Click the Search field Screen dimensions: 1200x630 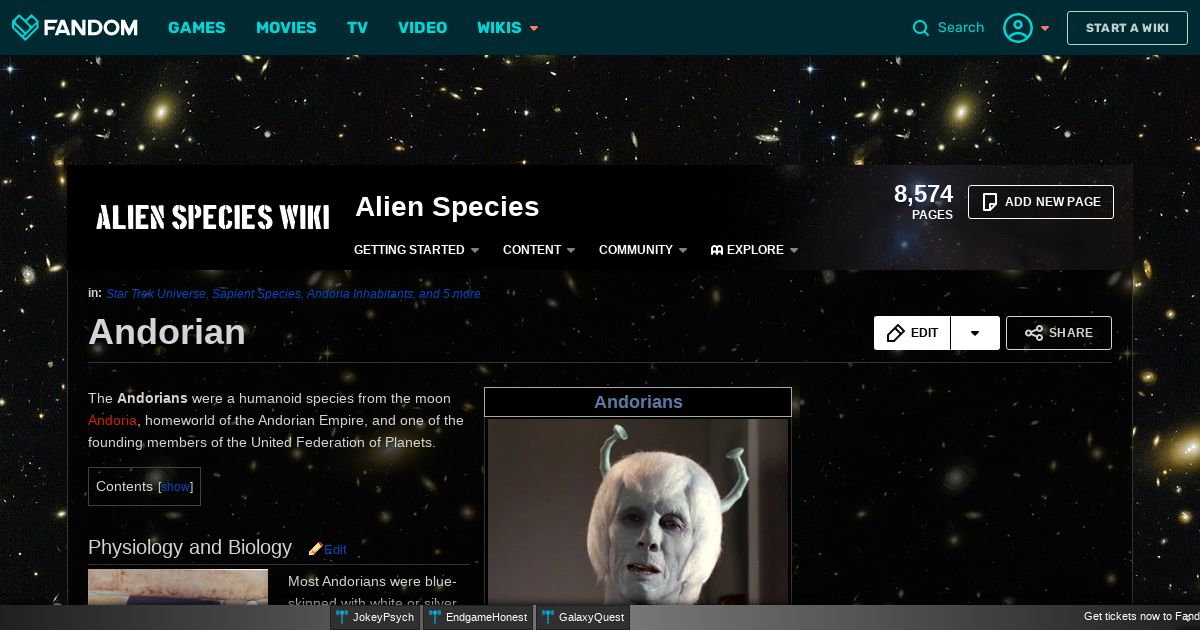pos(961,28)
